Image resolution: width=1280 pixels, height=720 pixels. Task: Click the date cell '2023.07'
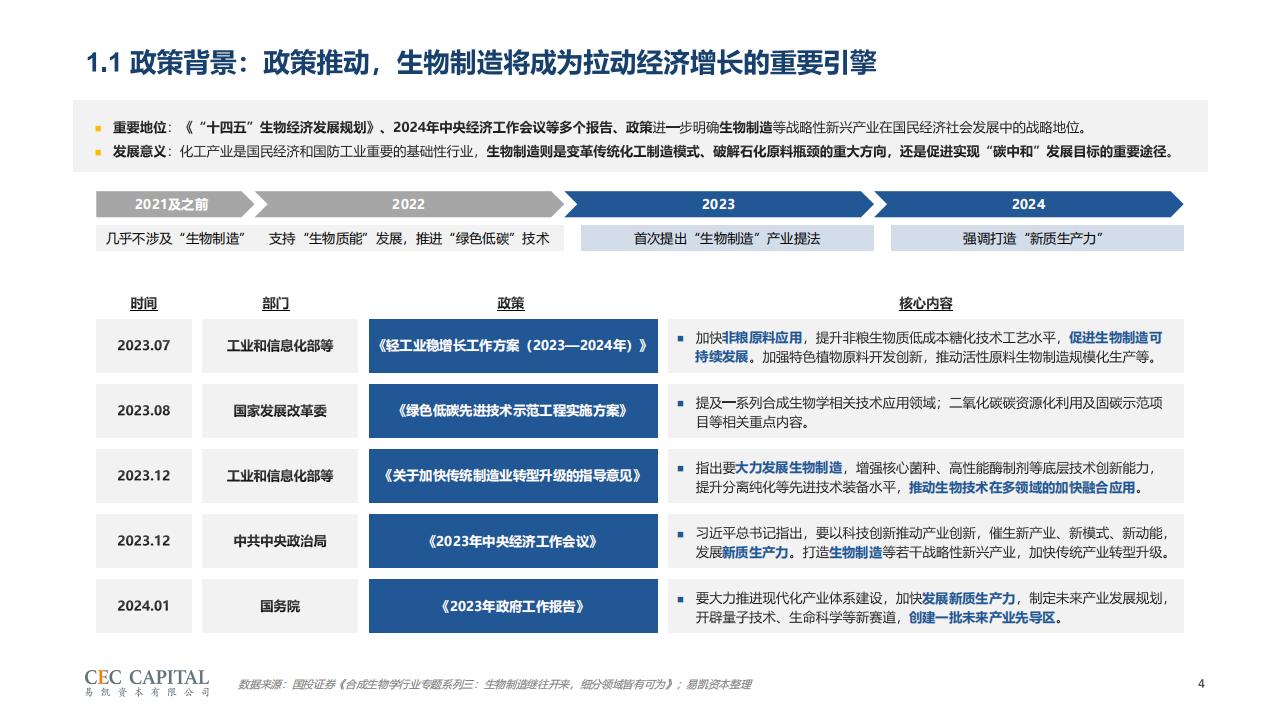144,346
